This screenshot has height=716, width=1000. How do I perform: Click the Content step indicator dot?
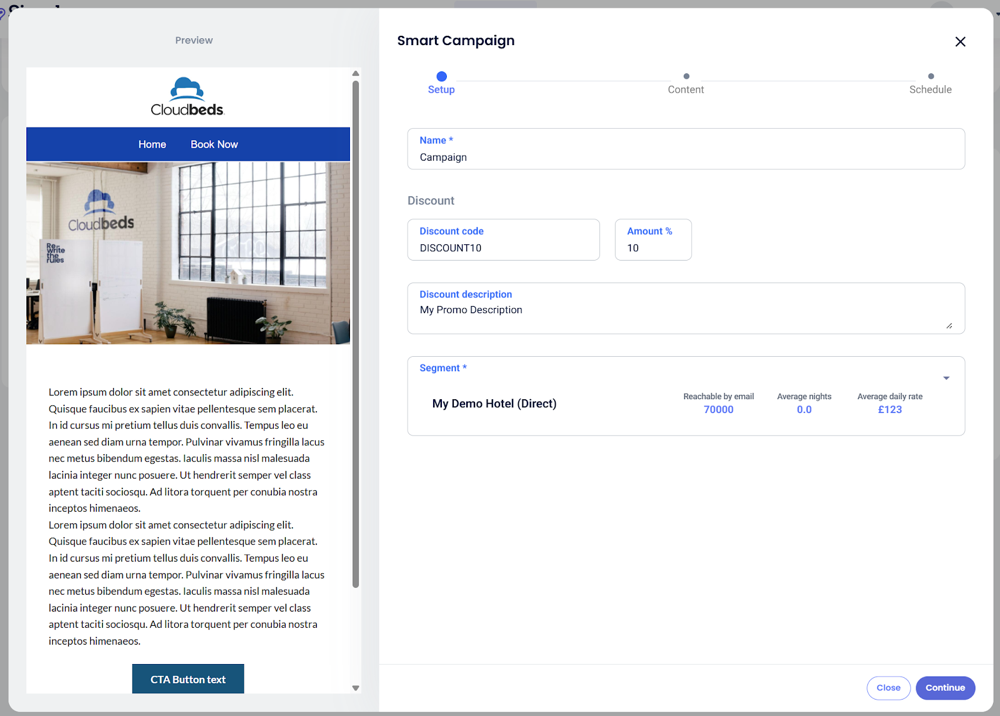pos(686,76)
